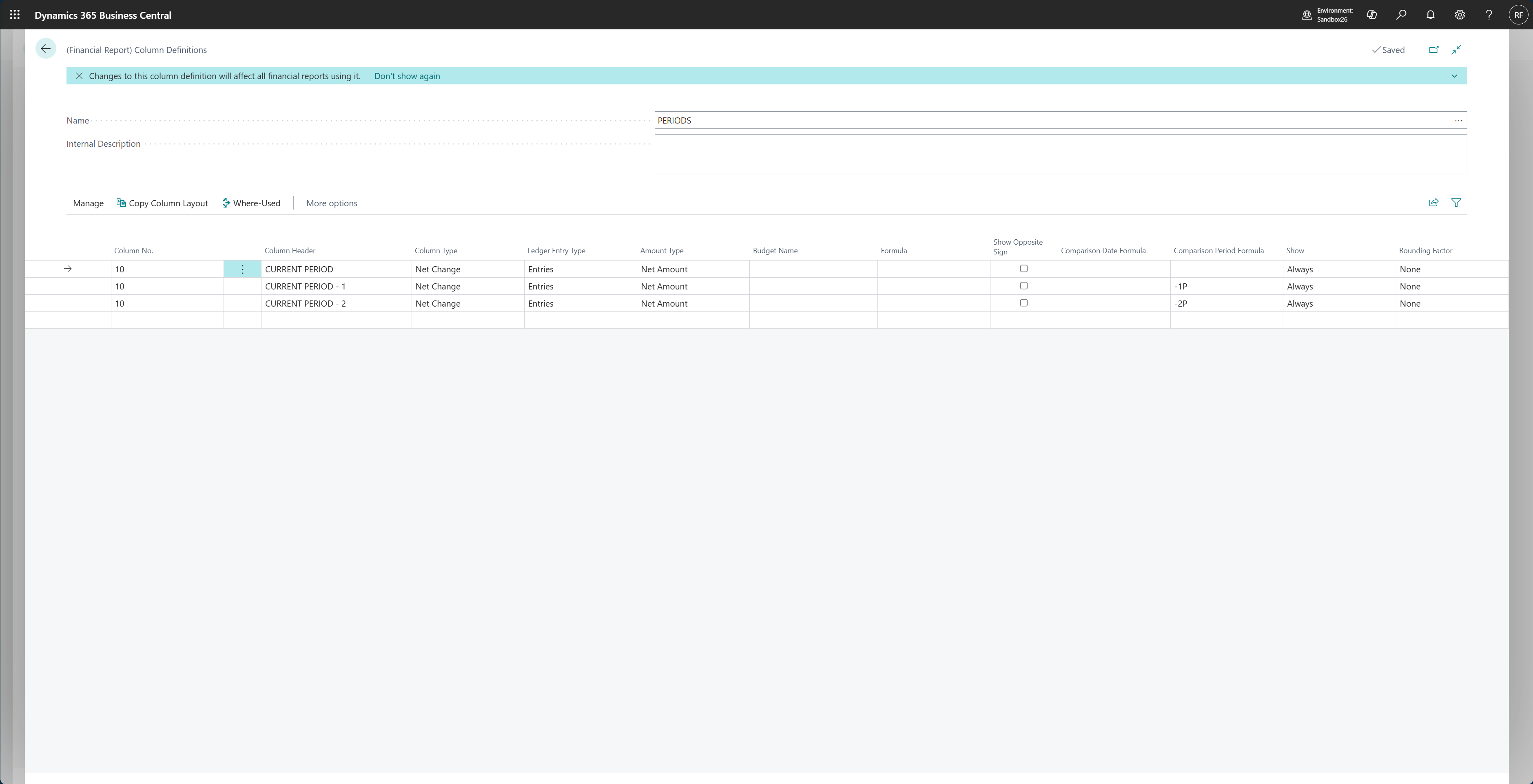Click the back arrow button
The width and height of the screenshot is (1533, 784).
[46, 49]
